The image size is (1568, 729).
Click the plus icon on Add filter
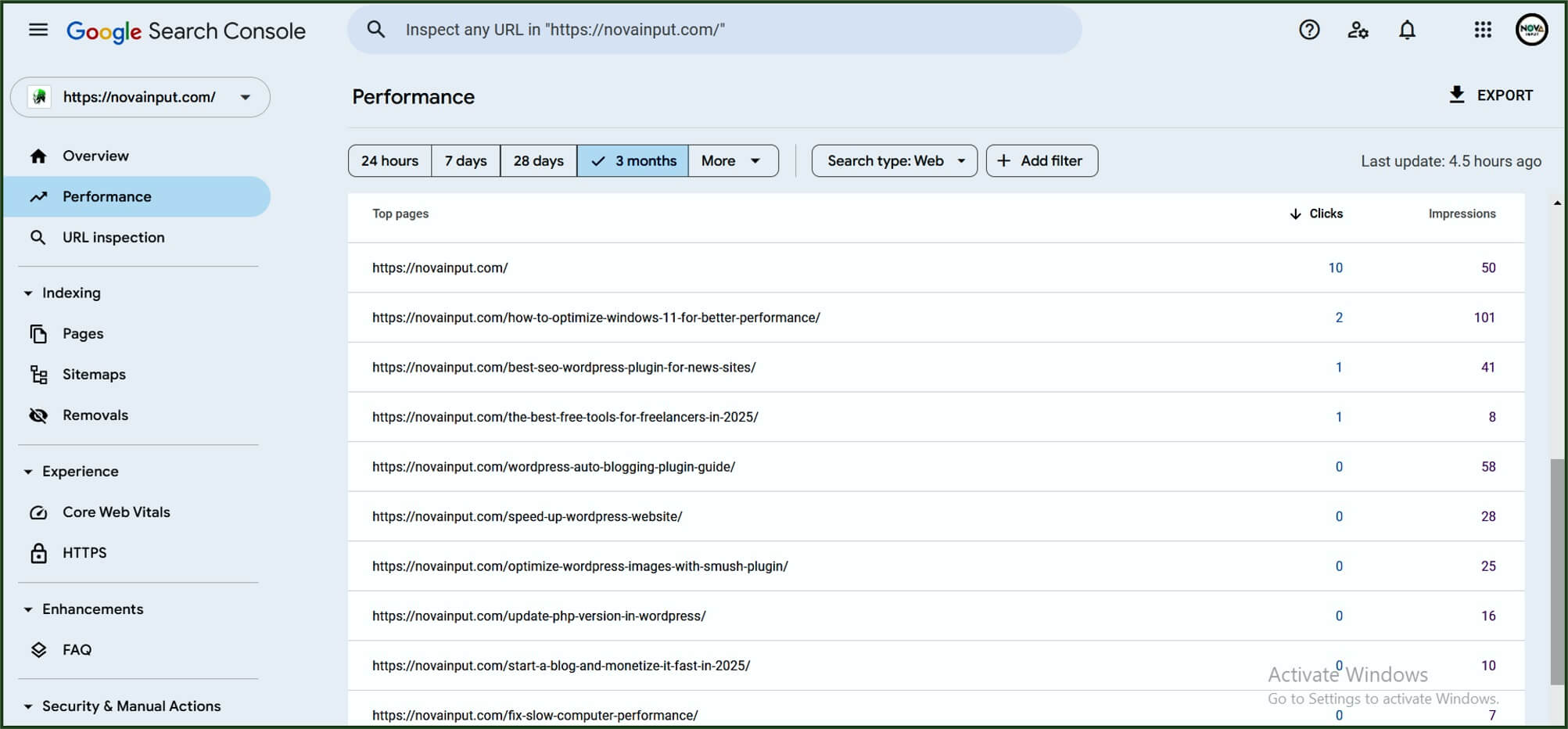click(x=1003, y=160)
